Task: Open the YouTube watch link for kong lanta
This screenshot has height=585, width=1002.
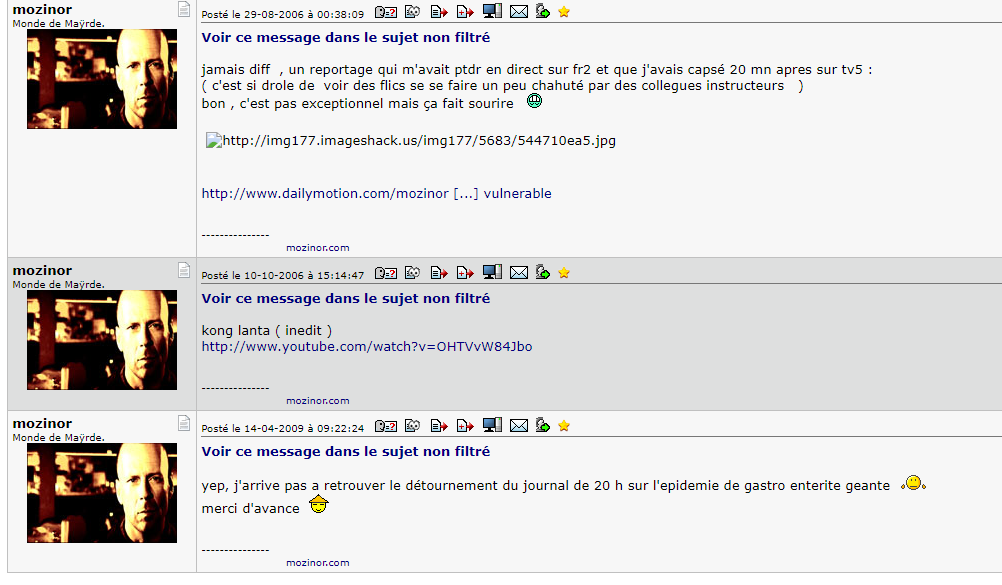Action: [367, 347]
